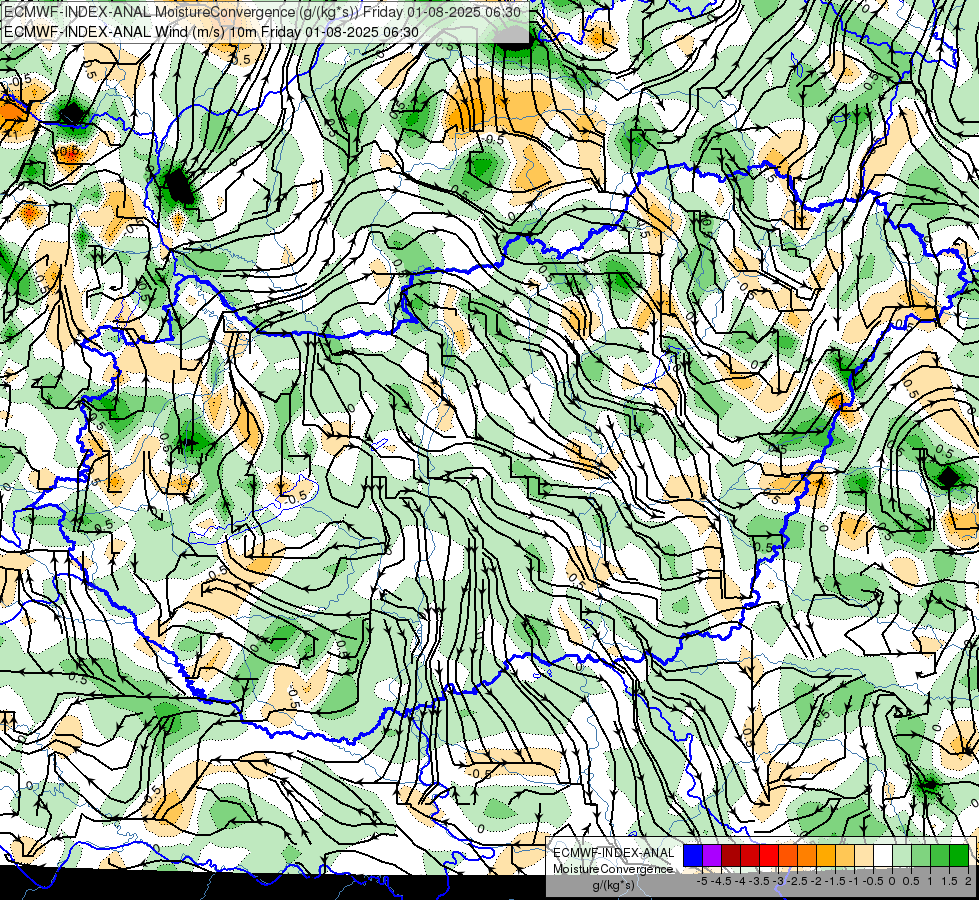Click the '-2' value on the legend scale

[x=817, y=881]
